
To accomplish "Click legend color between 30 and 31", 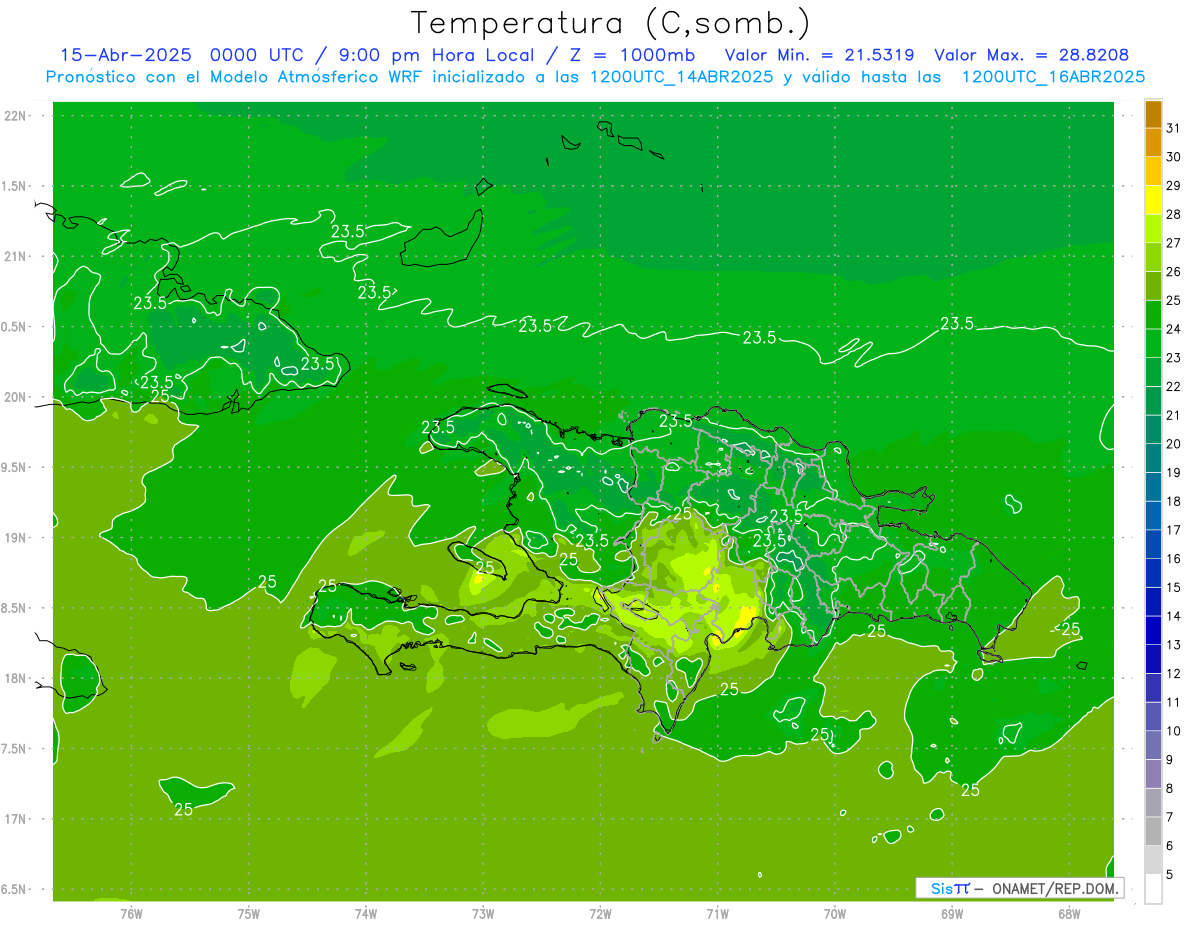I will (x=1154, y=143).
